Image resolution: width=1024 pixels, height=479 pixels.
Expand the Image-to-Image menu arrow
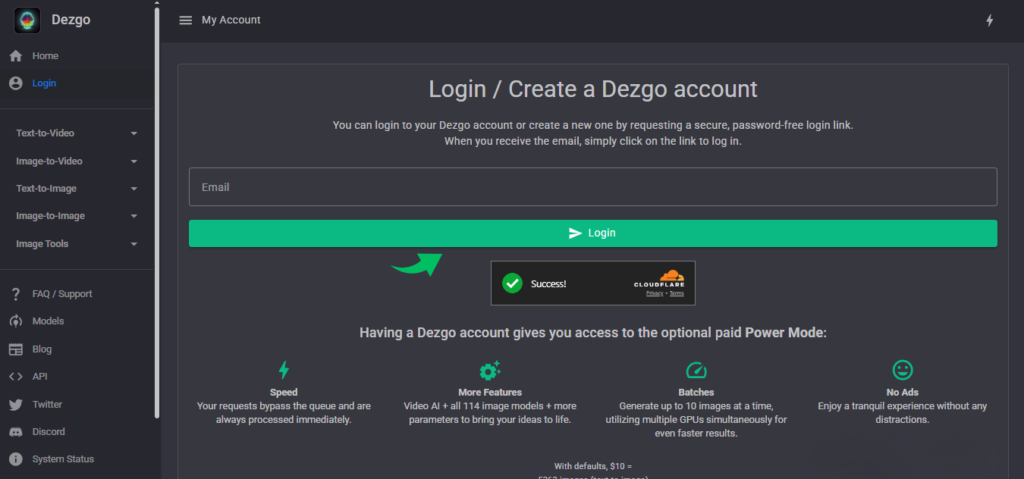134,216
